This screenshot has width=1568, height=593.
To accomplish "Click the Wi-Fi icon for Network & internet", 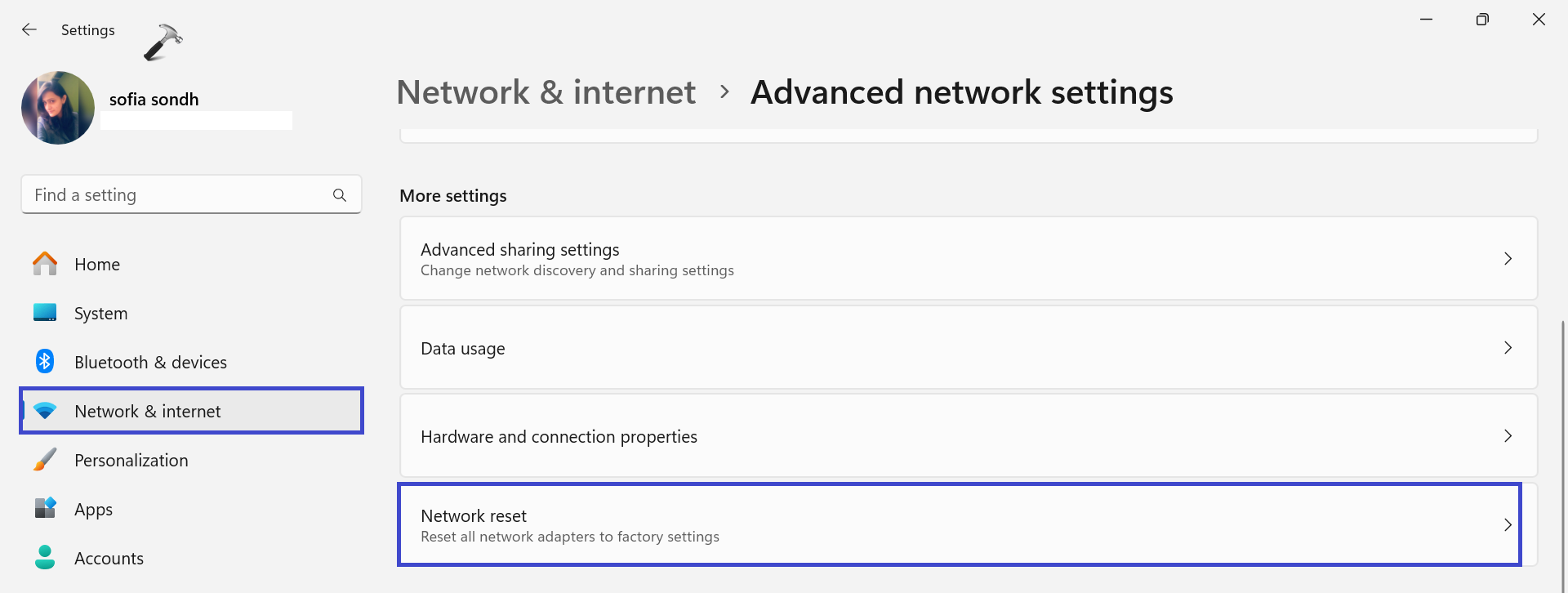I will (45, 411).
